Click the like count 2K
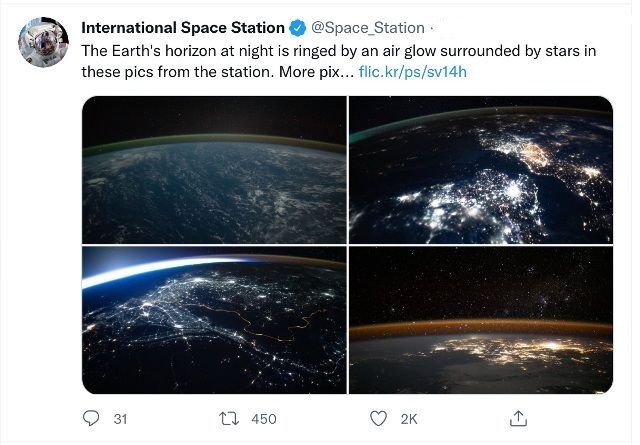 (x=409, y=418)
